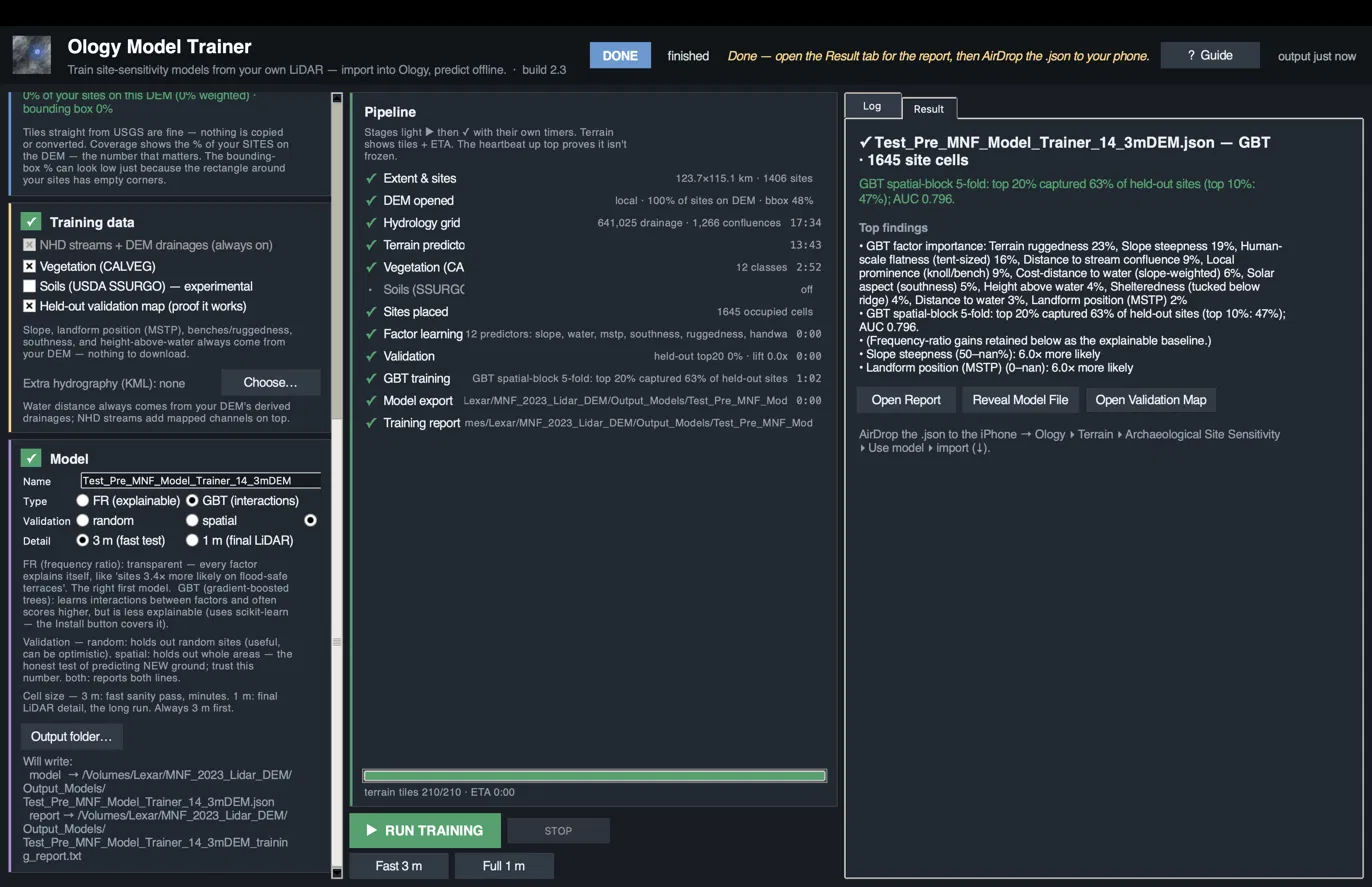Select 1 m (final LiDAR) detail
This screenshot has height=887, width=1372.
pyautogui.click(x=192, y=540)
